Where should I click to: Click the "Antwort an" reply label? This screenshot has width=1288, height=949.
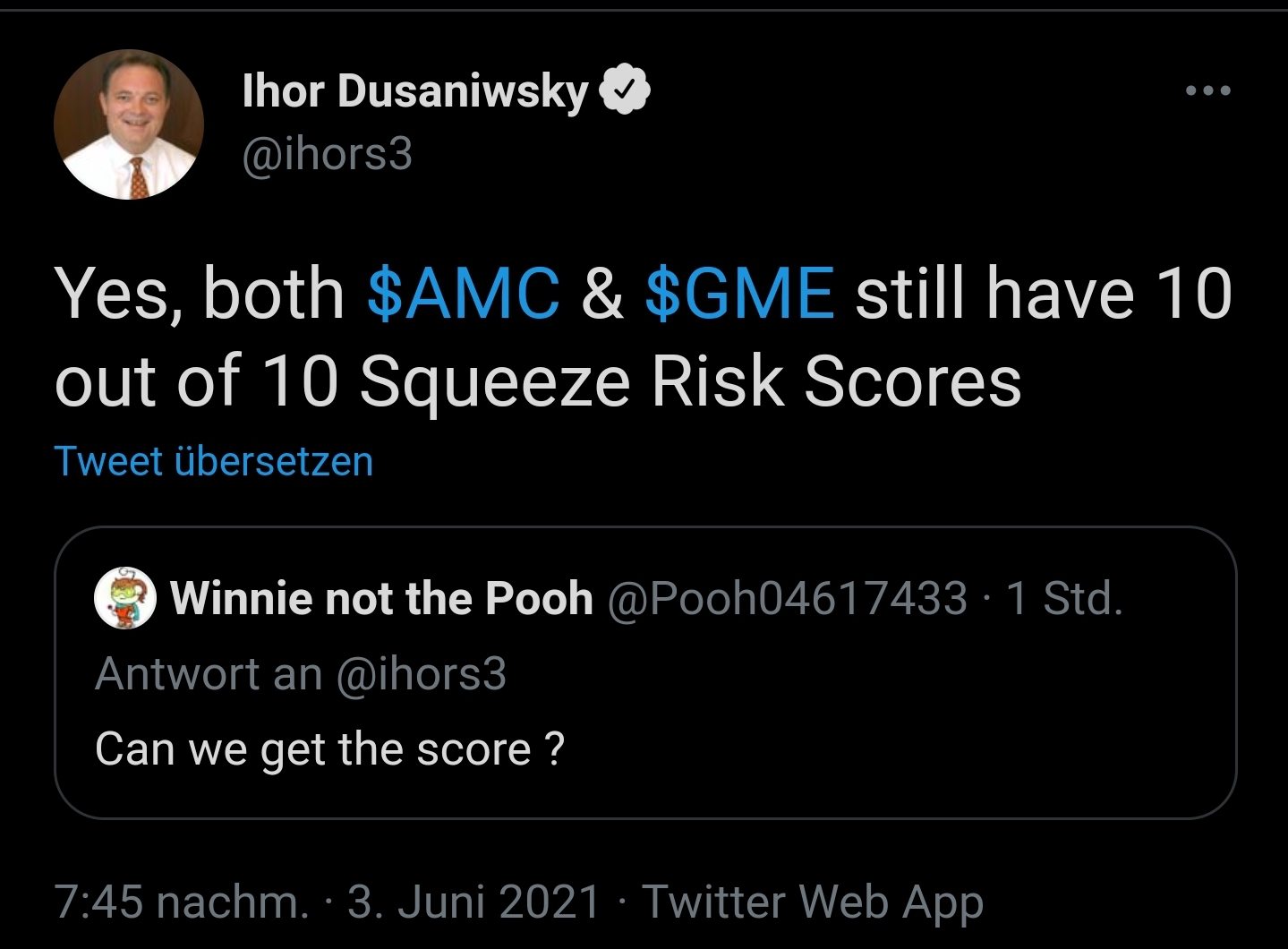(208, 674)
